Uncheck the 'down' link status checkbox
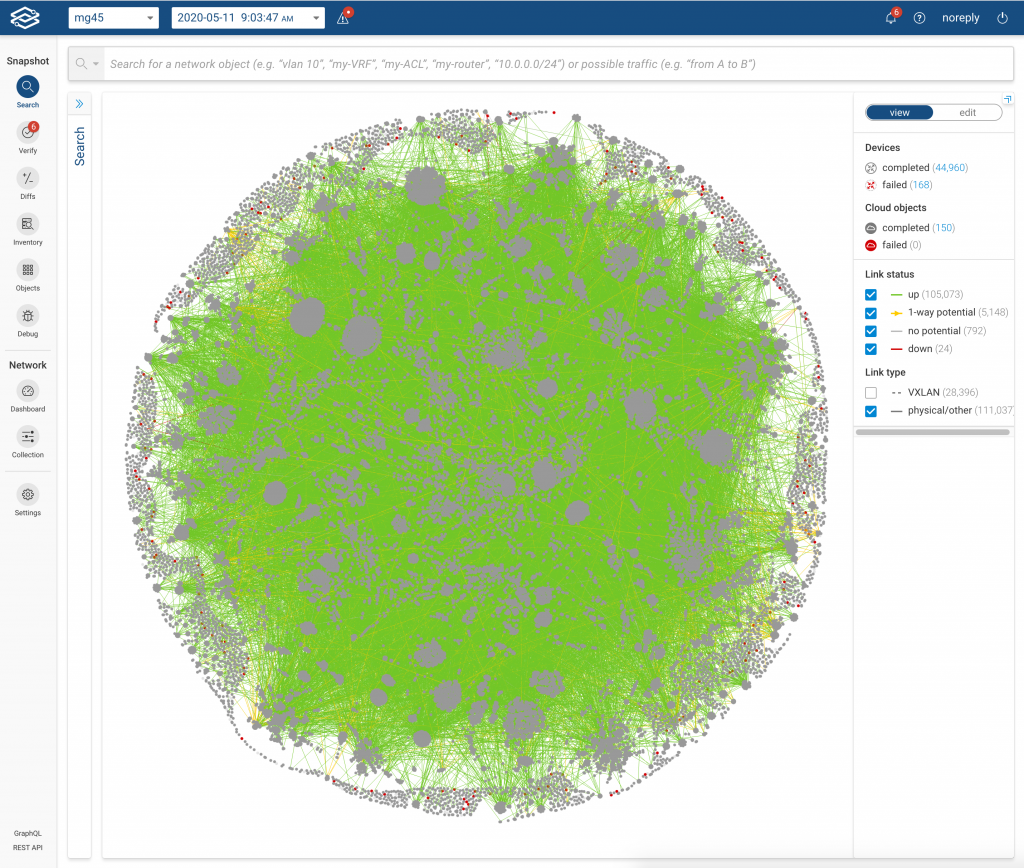 pyautogui.click(x=871, y=349)
